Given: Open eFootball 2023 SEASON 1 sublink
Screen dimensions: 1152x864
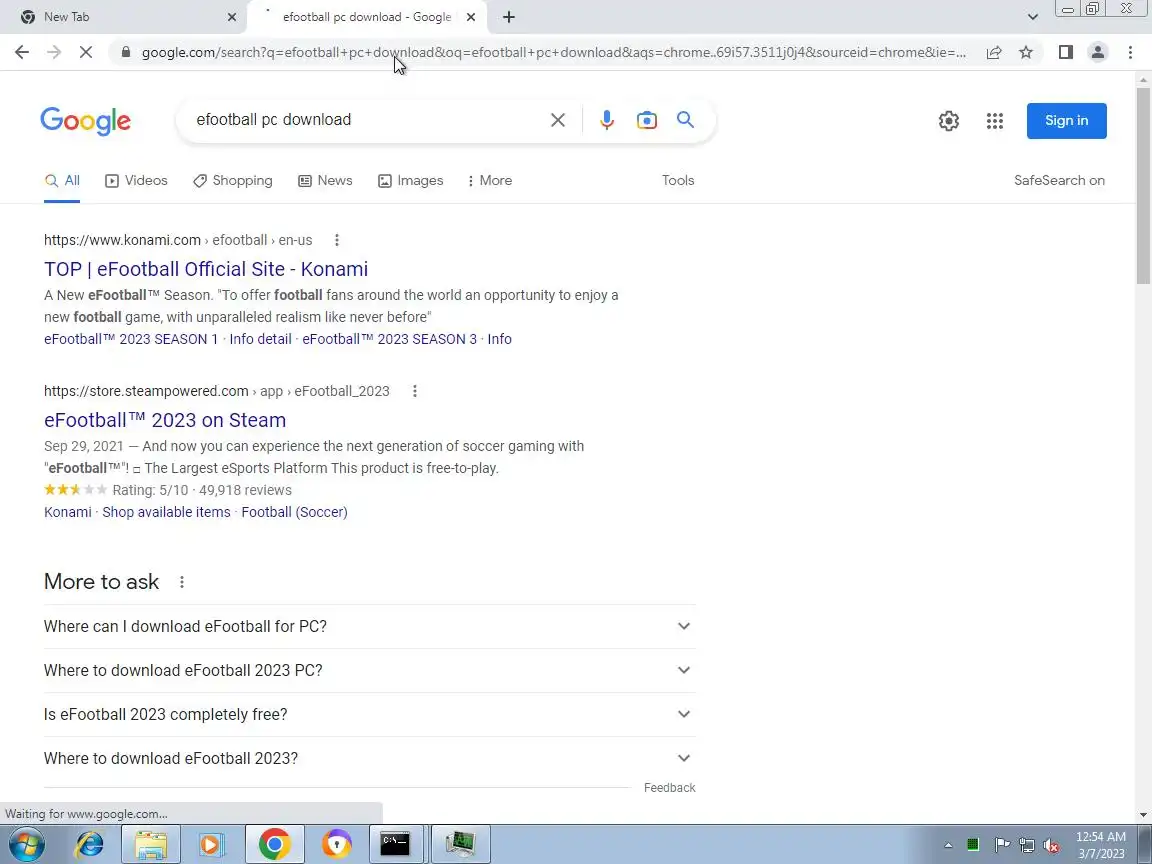Looking at the screenshot, I should point(131,339).
